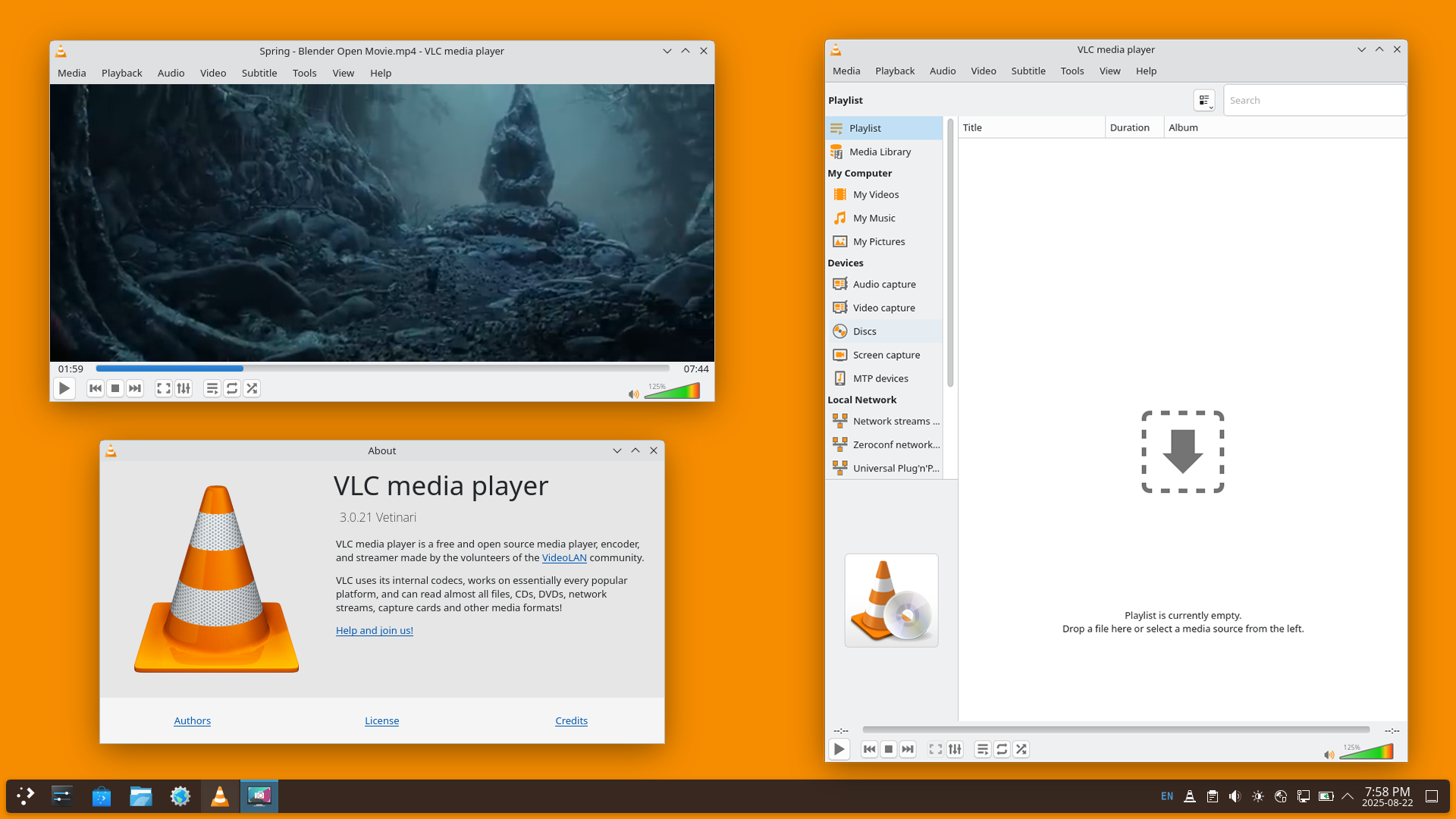Image resolution: width=1456 pixels, height=819 pixels.
Task: Enable random playback for the Spring movie
Action: [x=252, y=388]
